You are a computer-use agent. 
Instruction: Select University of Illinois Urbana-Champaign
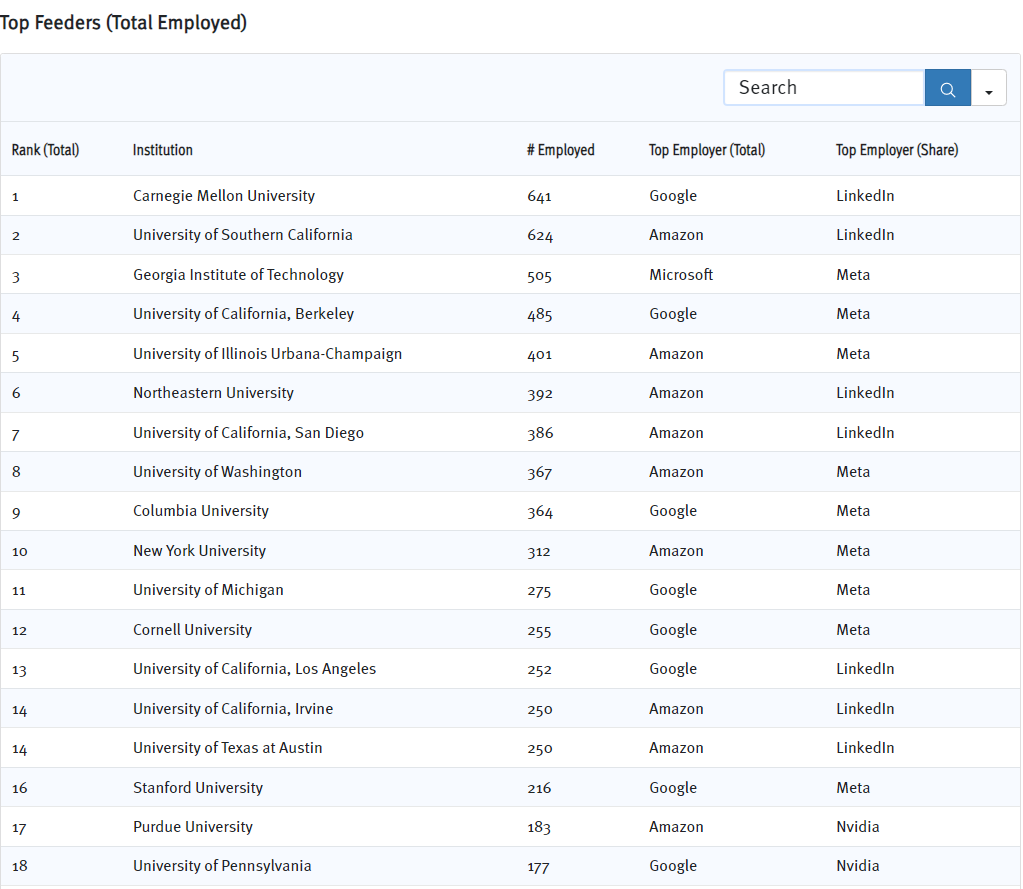click(267, 354)
